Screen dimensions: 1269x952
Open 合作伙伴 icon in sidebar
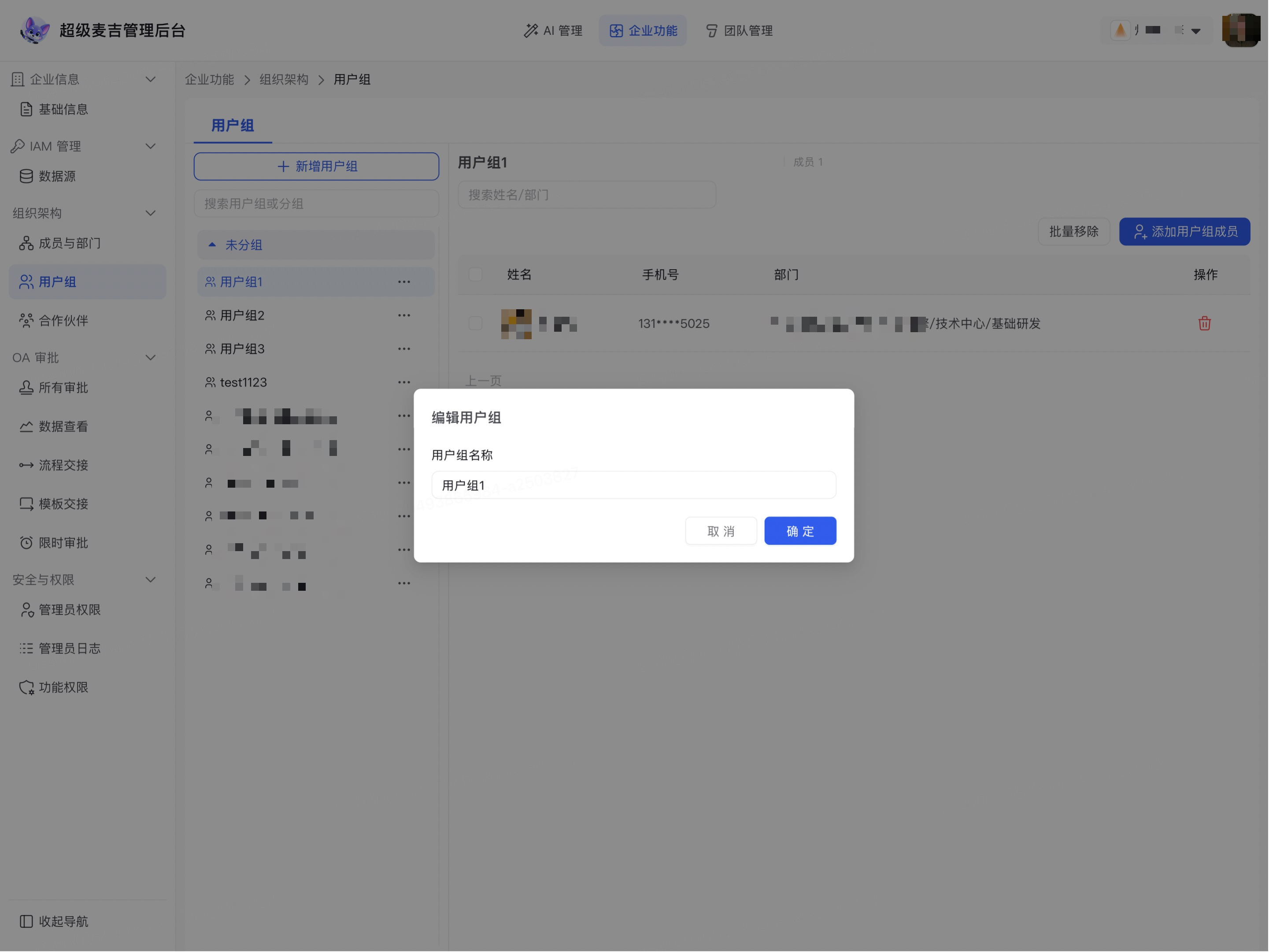point(26,320)
